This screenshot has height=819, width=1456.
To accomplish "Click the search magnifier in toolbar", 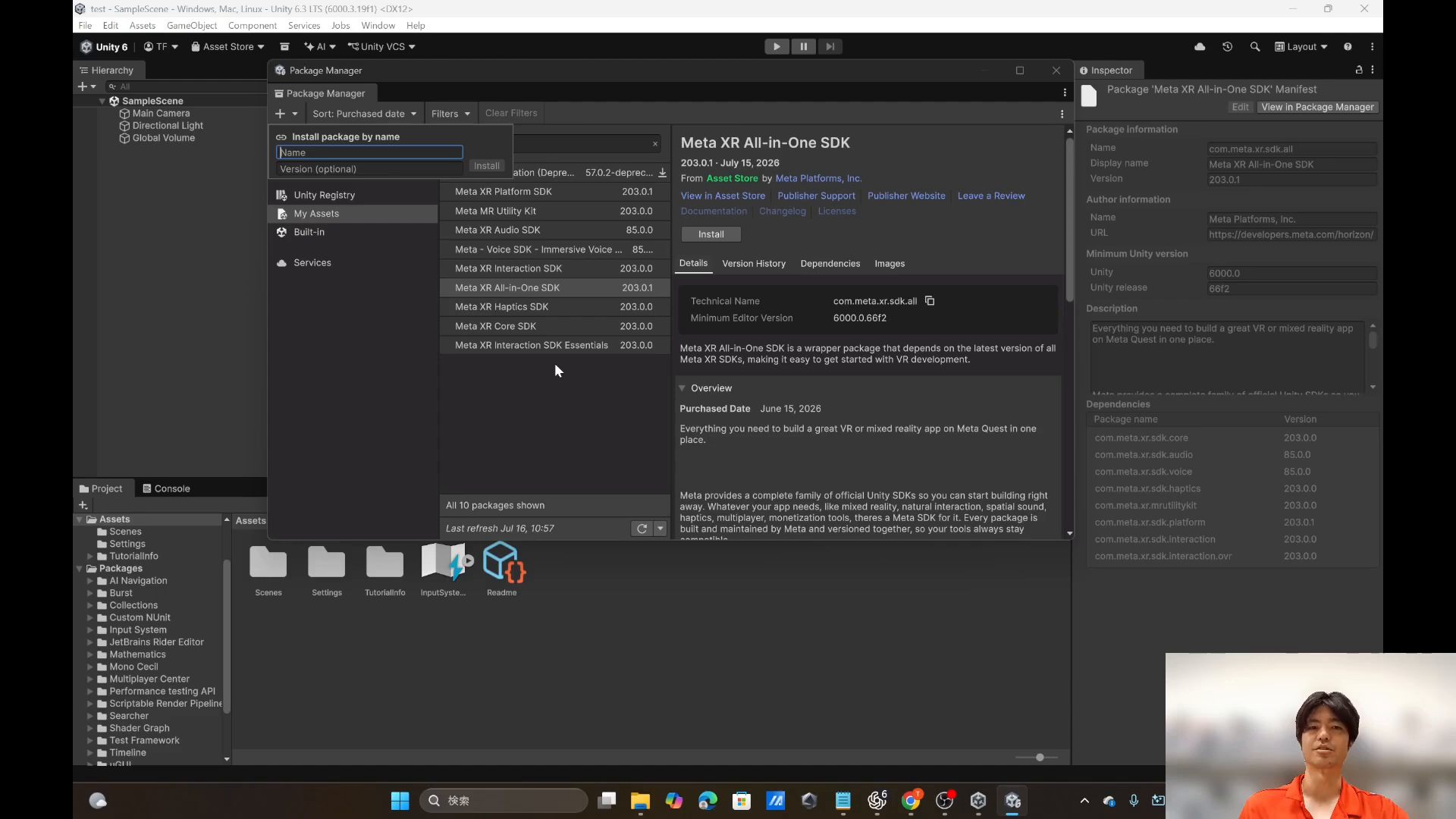I will tap(1255, 47).
